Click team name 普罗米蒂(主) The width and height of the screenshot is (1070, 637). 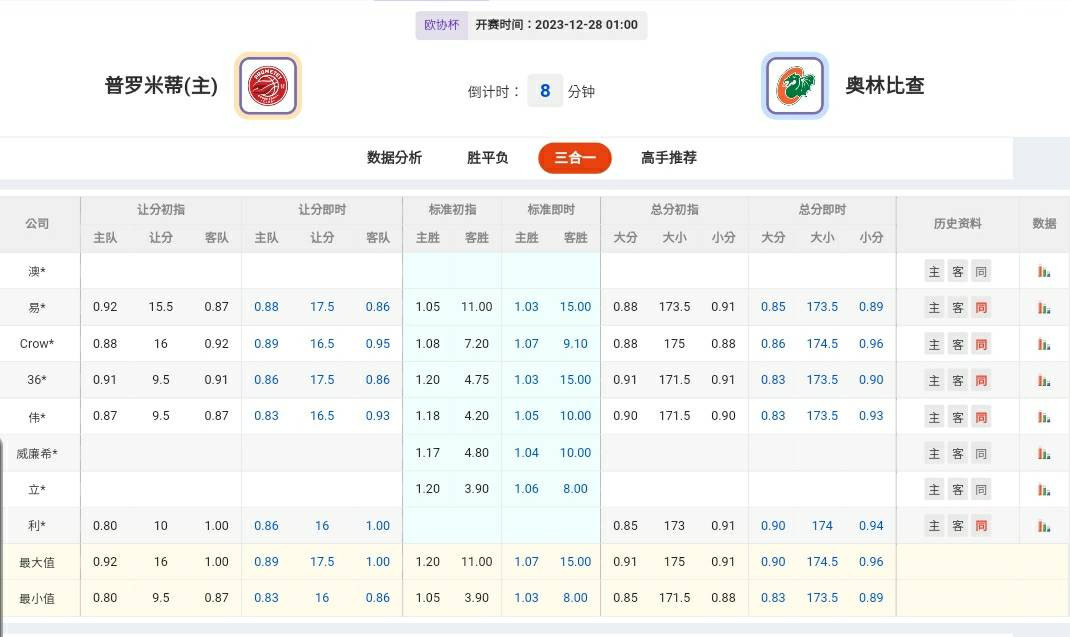(x=161, y=85)
